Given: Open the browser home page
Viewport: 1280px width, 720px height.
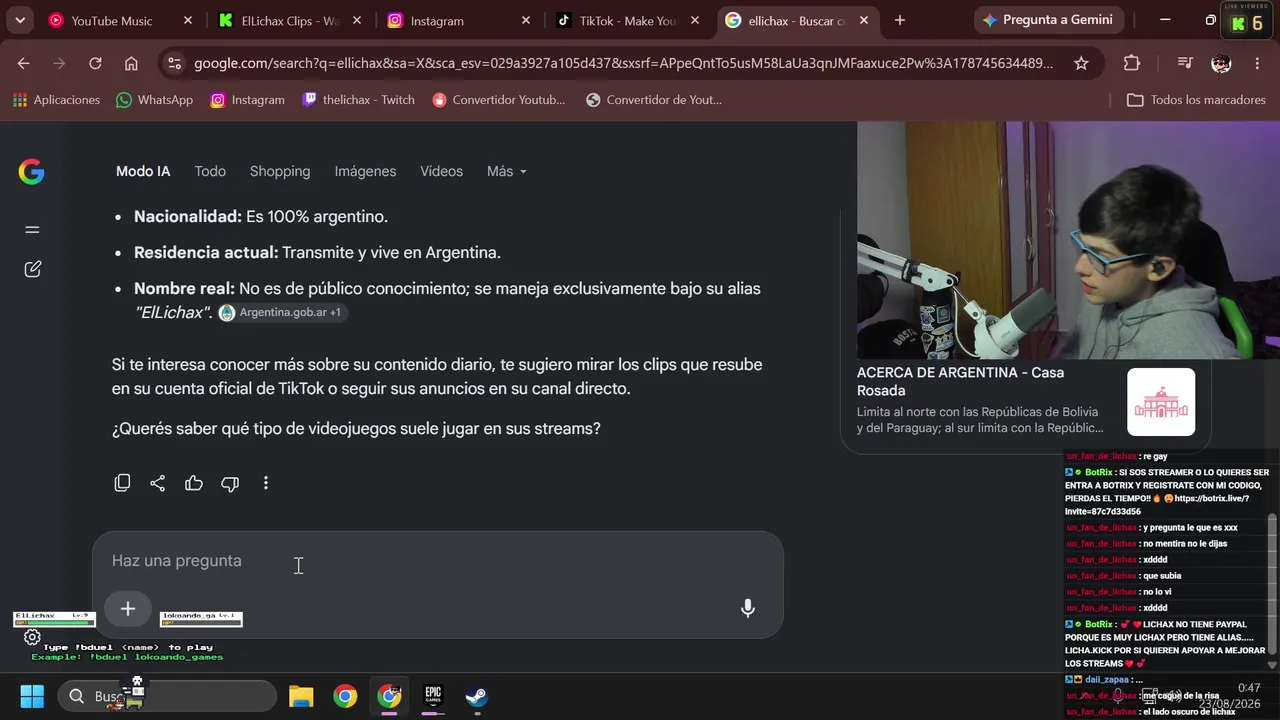Looking at the screenshot, I should coord(131,63).
